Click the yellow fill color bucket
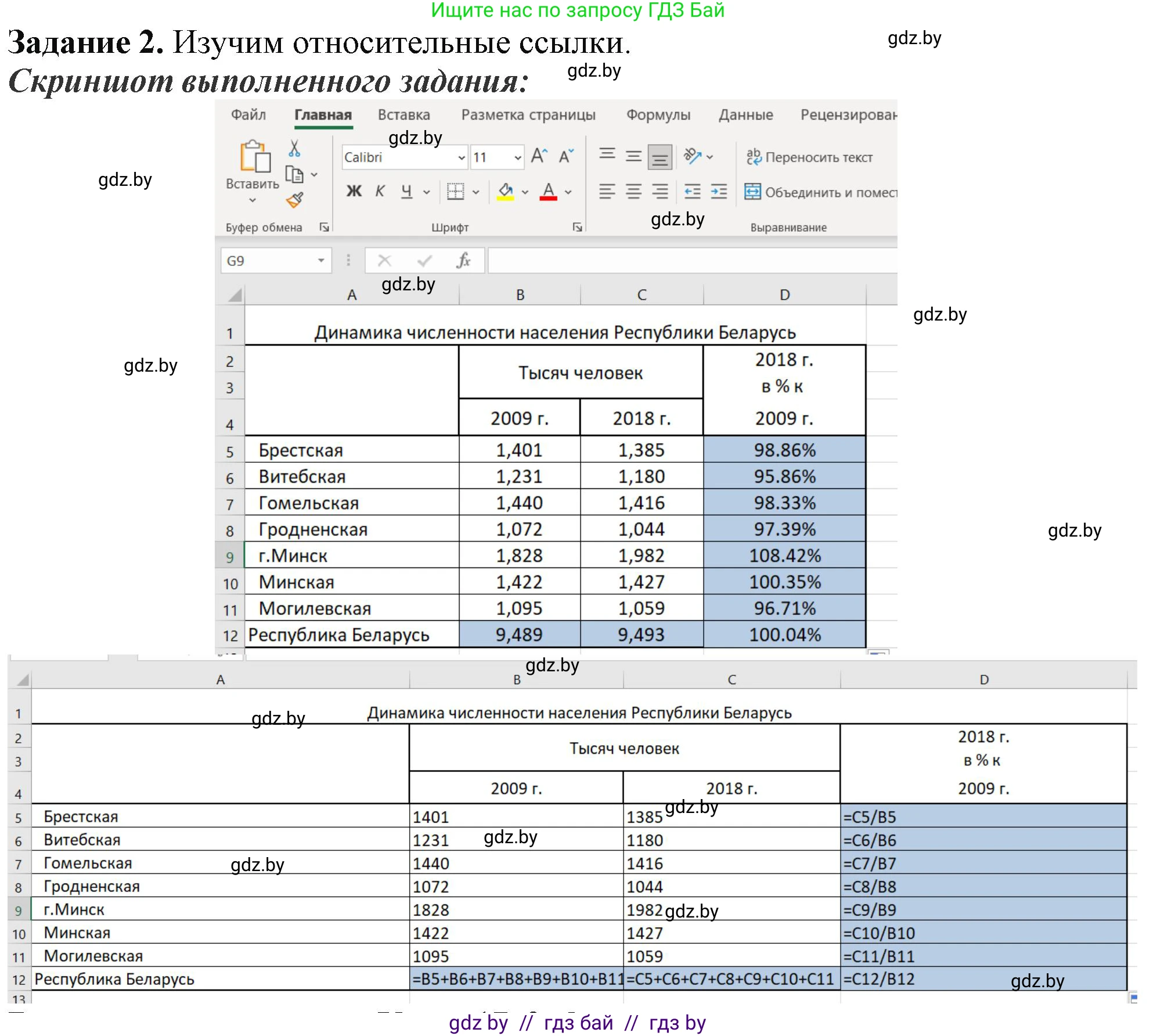 click(x=505, y=190)
